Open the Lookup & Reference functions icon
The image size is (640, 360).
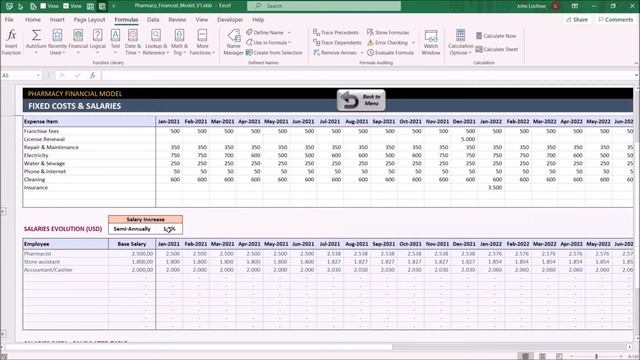coord(156,36)
